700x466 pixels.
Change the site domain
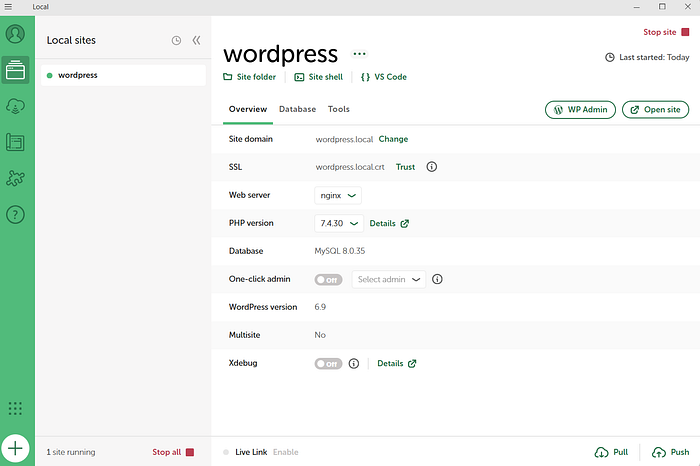coord(393,139)
